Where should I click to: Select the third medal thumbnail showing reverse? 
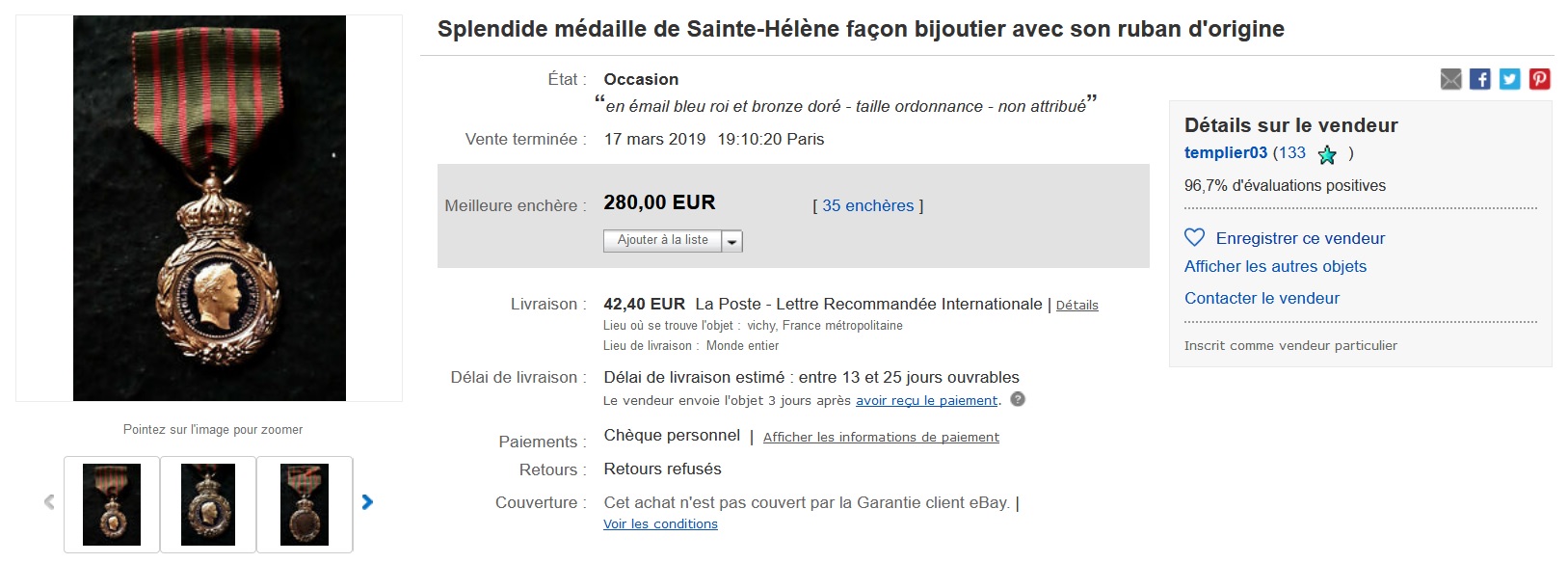coord(305,504)
